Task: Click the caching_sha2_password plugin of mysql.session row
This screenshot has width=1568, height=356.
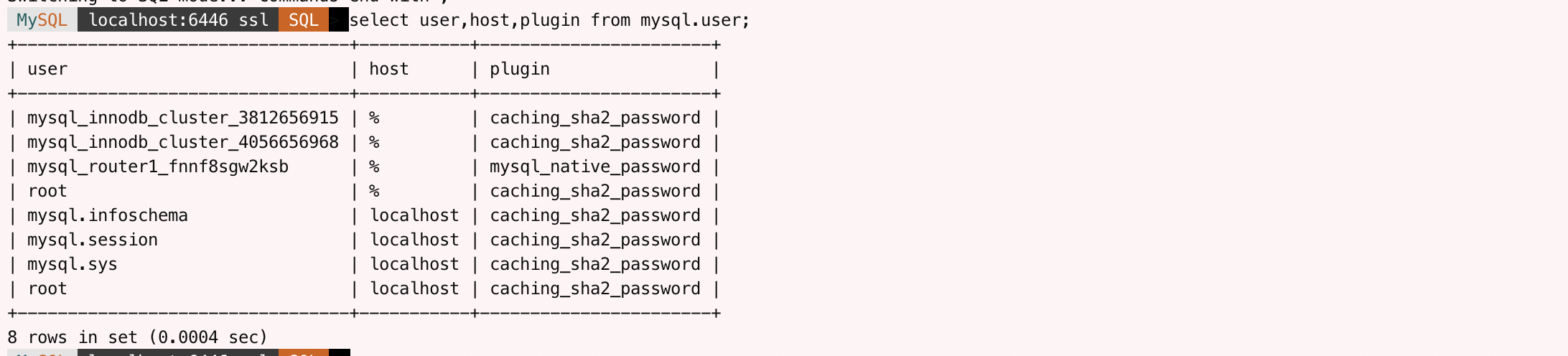Action: click(595, 240)
